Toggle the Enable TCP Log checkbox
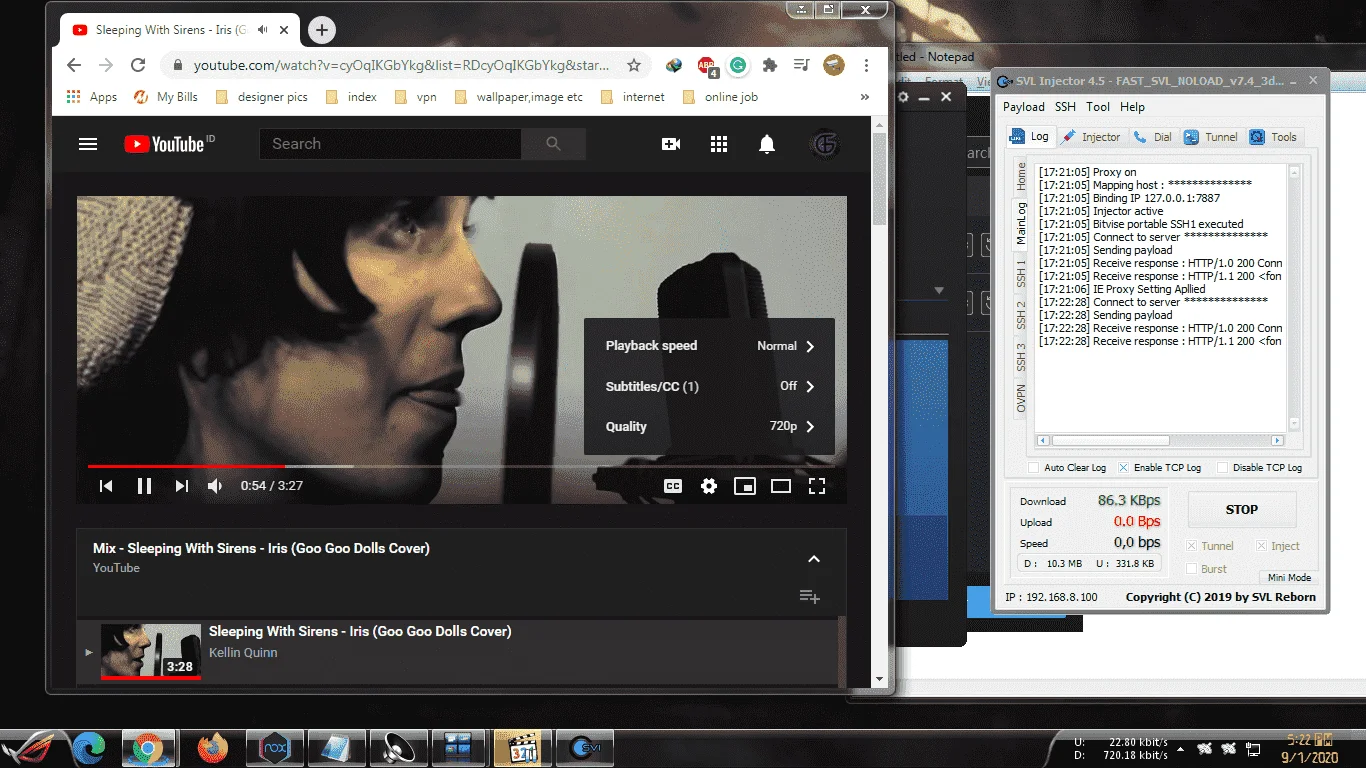 coord(1123,468)
